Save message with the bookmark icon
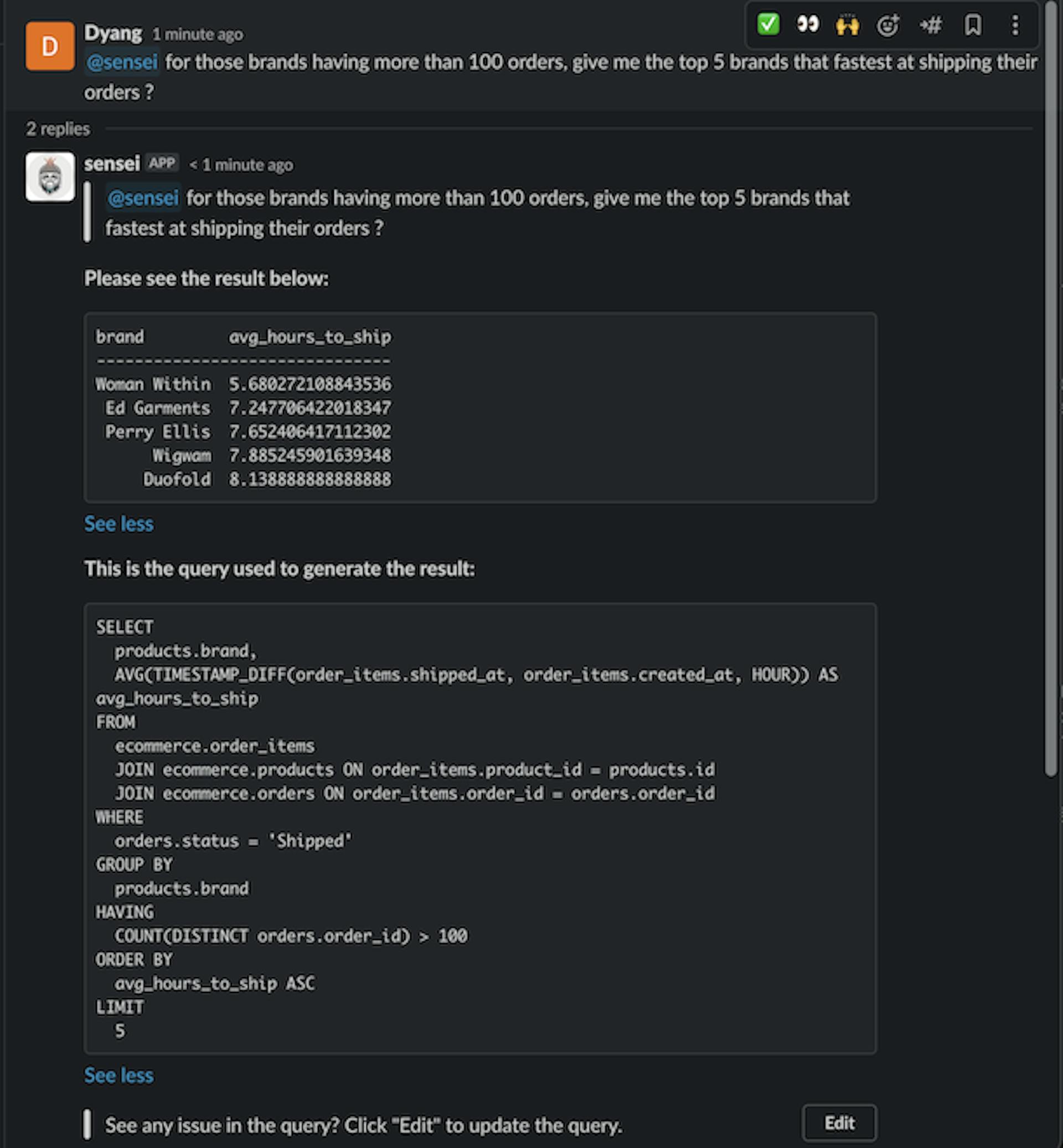 973,25
